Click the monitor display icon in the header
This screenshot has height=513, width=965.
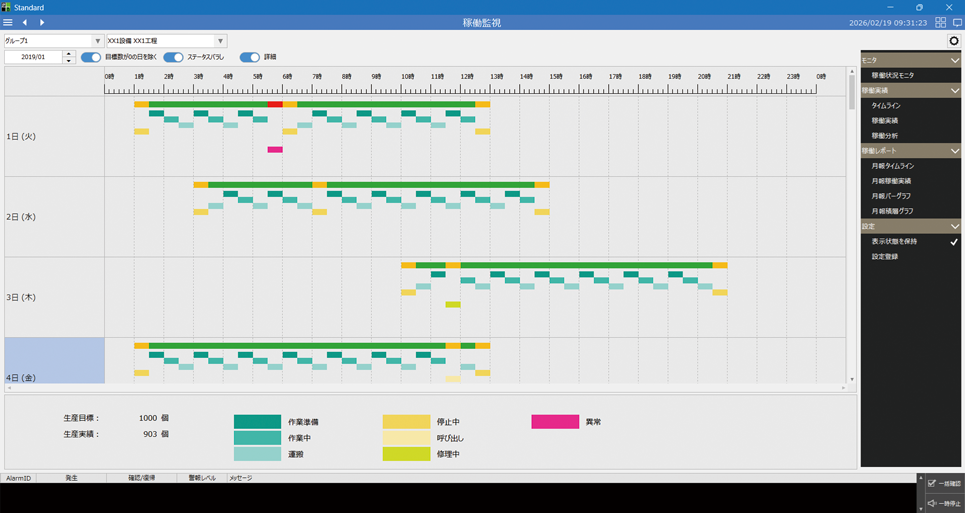coord(956,22)
